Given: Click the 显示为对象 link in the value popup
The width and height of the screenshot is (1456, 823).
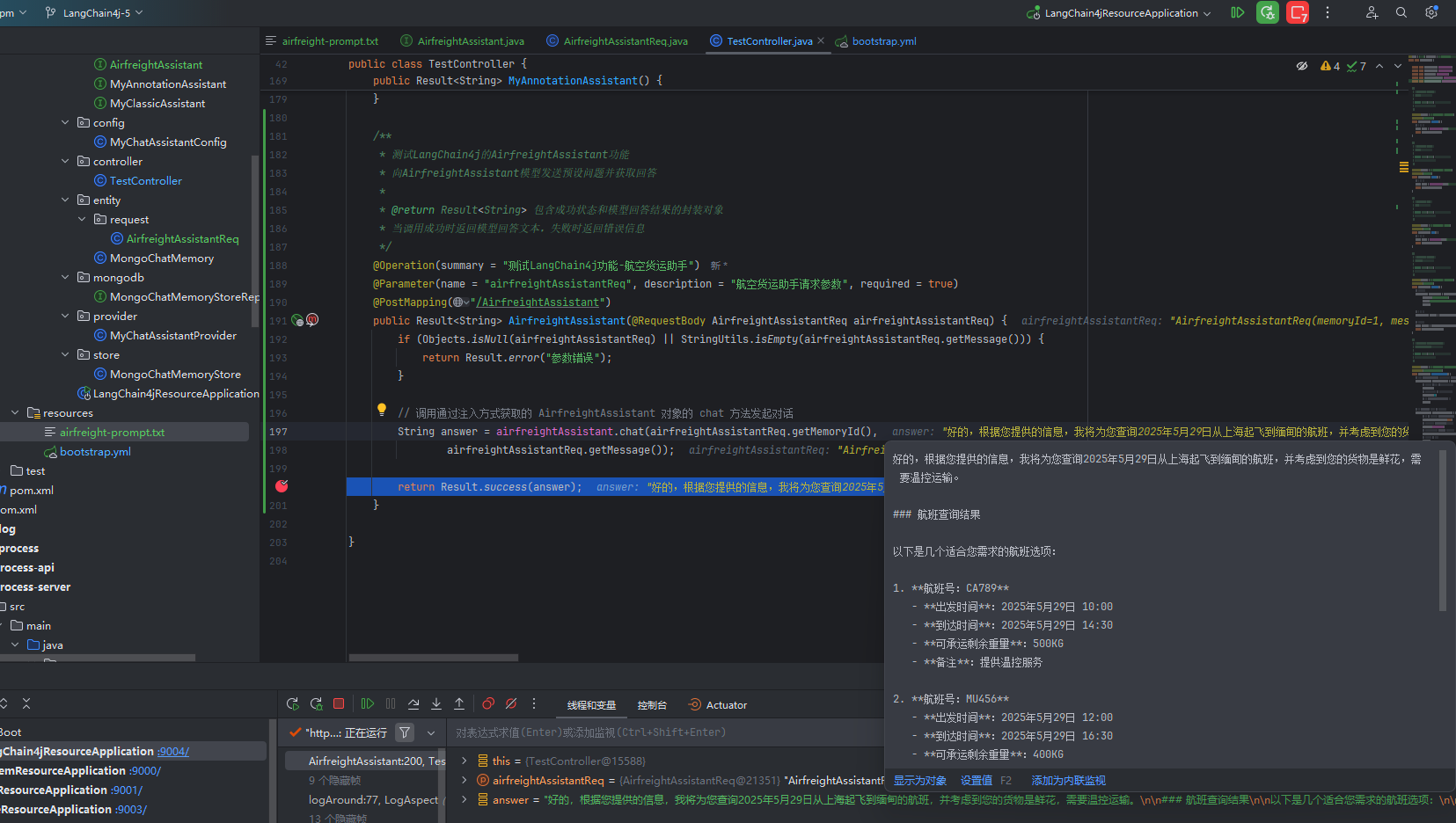Looking at the screenshot, I should coord(919,781).
